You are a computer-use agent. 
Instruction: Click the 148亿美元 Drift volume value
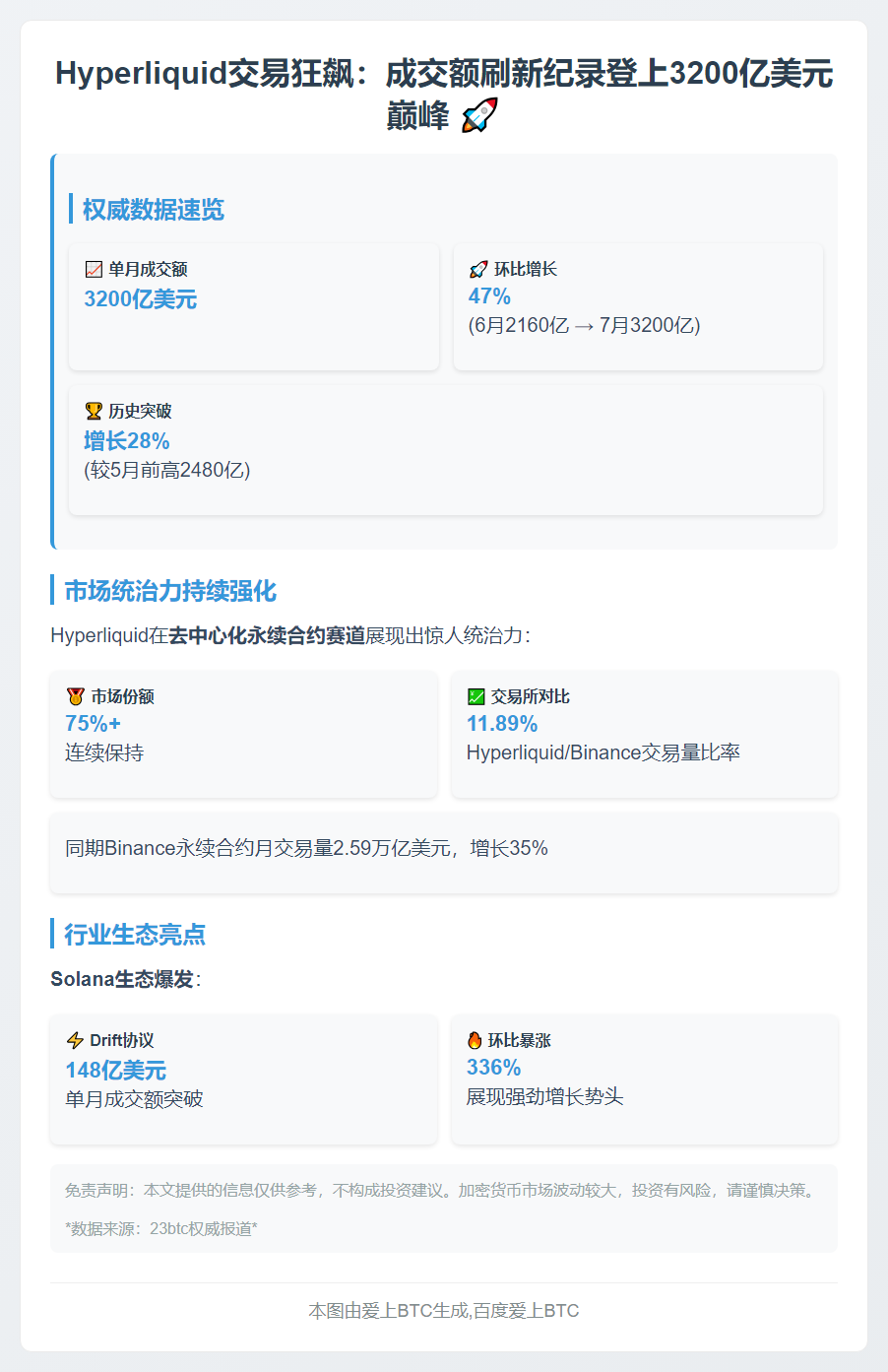(116, 1071)
